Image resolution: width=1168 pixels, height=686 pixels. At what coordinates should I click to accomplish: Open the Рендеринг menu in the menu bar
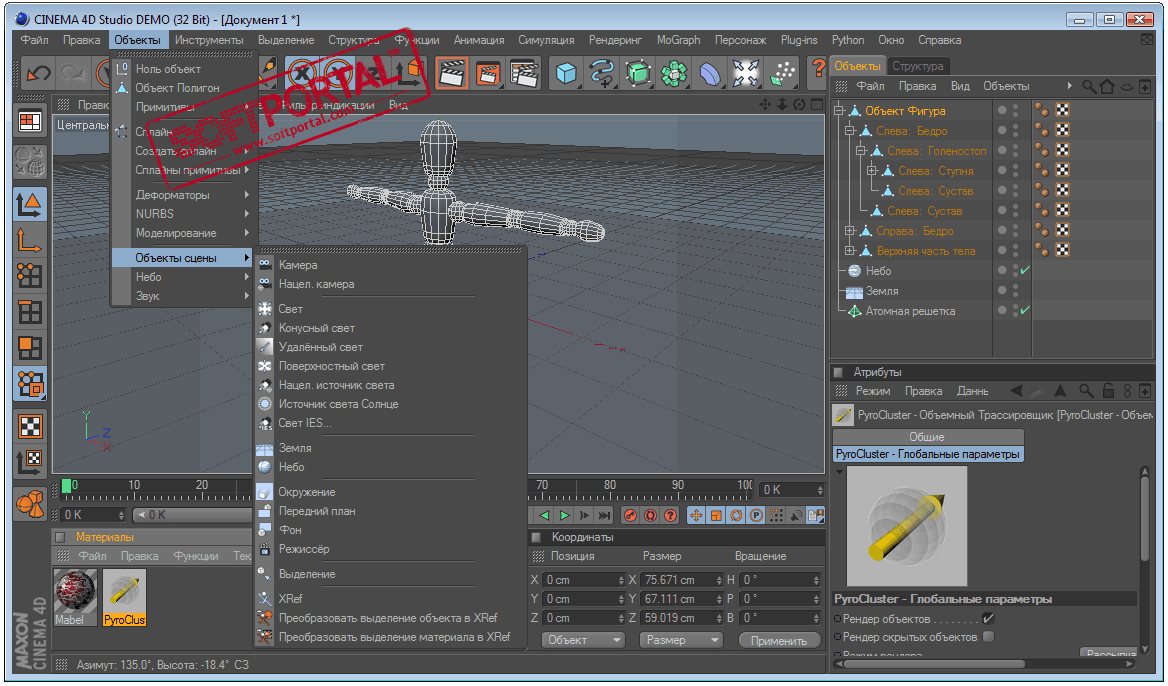tap(615, 40)
